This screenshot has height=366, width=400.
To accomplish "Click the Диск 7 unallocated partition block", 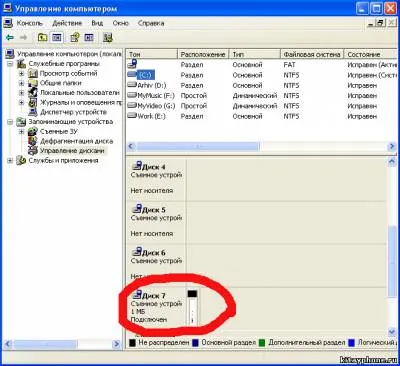I will [193, 307].
